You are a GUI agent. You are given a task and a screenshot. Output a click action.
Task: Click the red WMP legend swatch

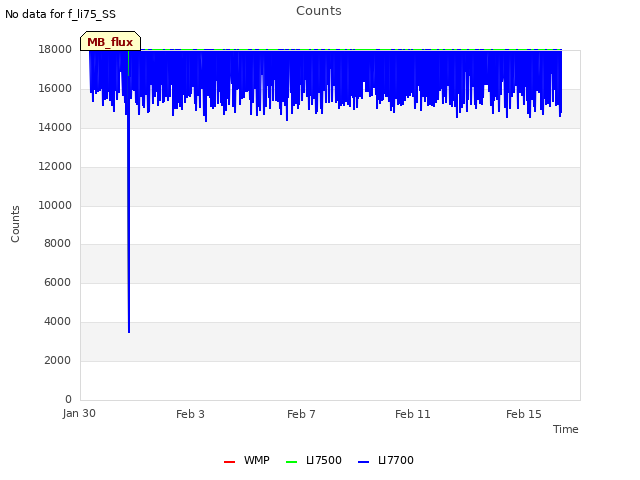(229, 462)
